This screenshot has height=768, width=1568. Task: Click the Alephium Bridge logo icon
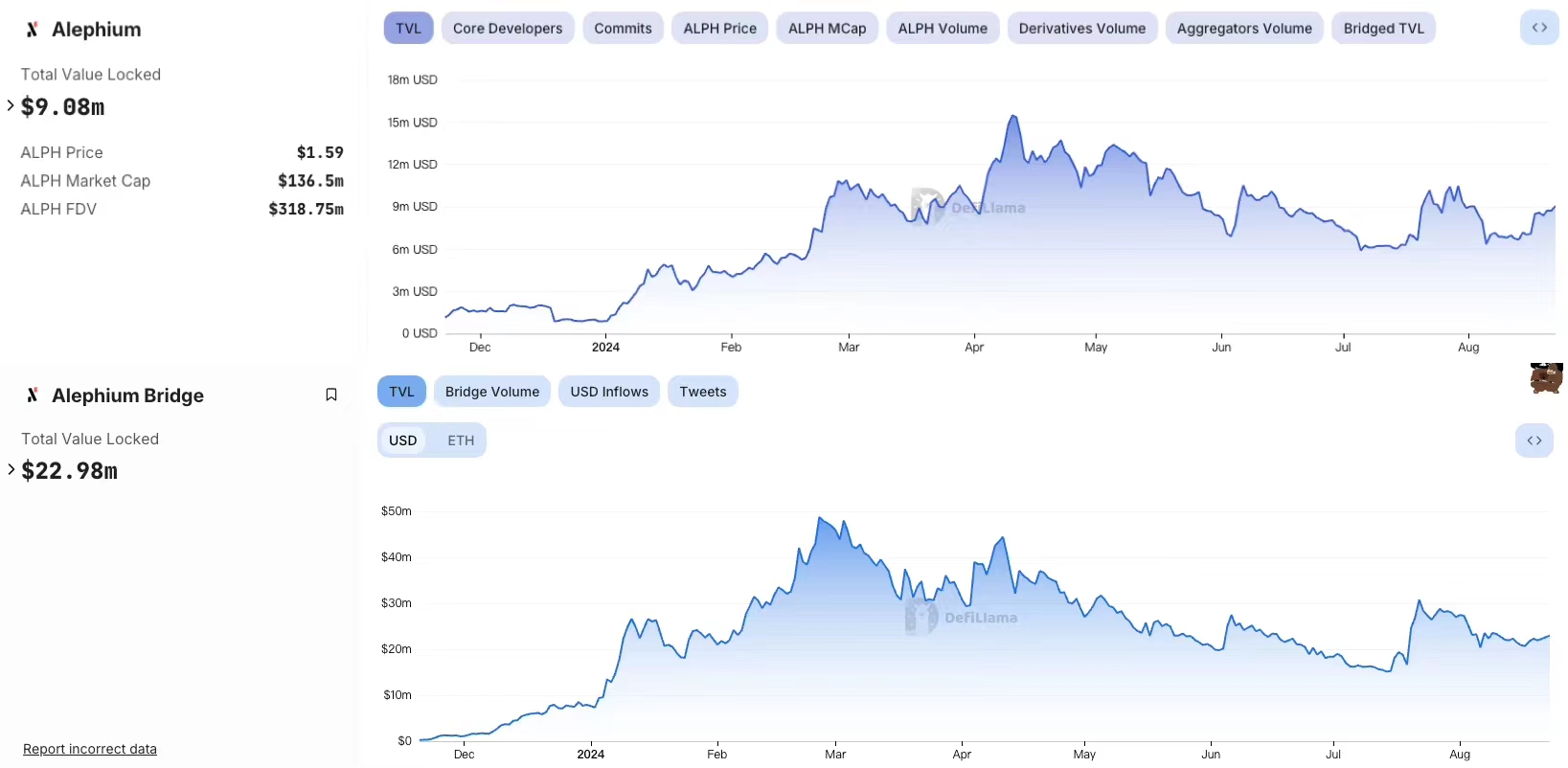[33, 395]
